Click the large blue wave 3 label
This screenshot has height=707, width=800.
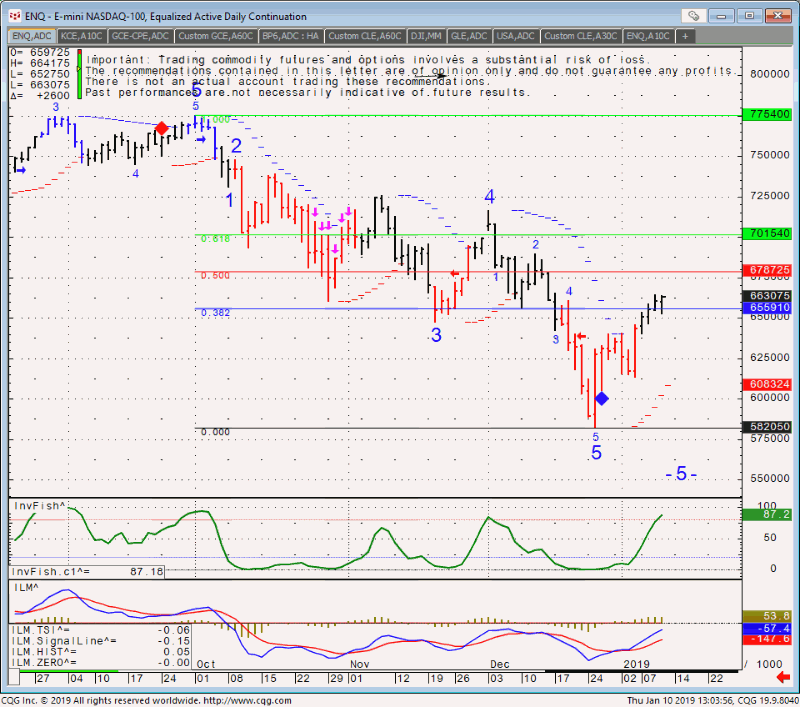click(x=436, y=335)
